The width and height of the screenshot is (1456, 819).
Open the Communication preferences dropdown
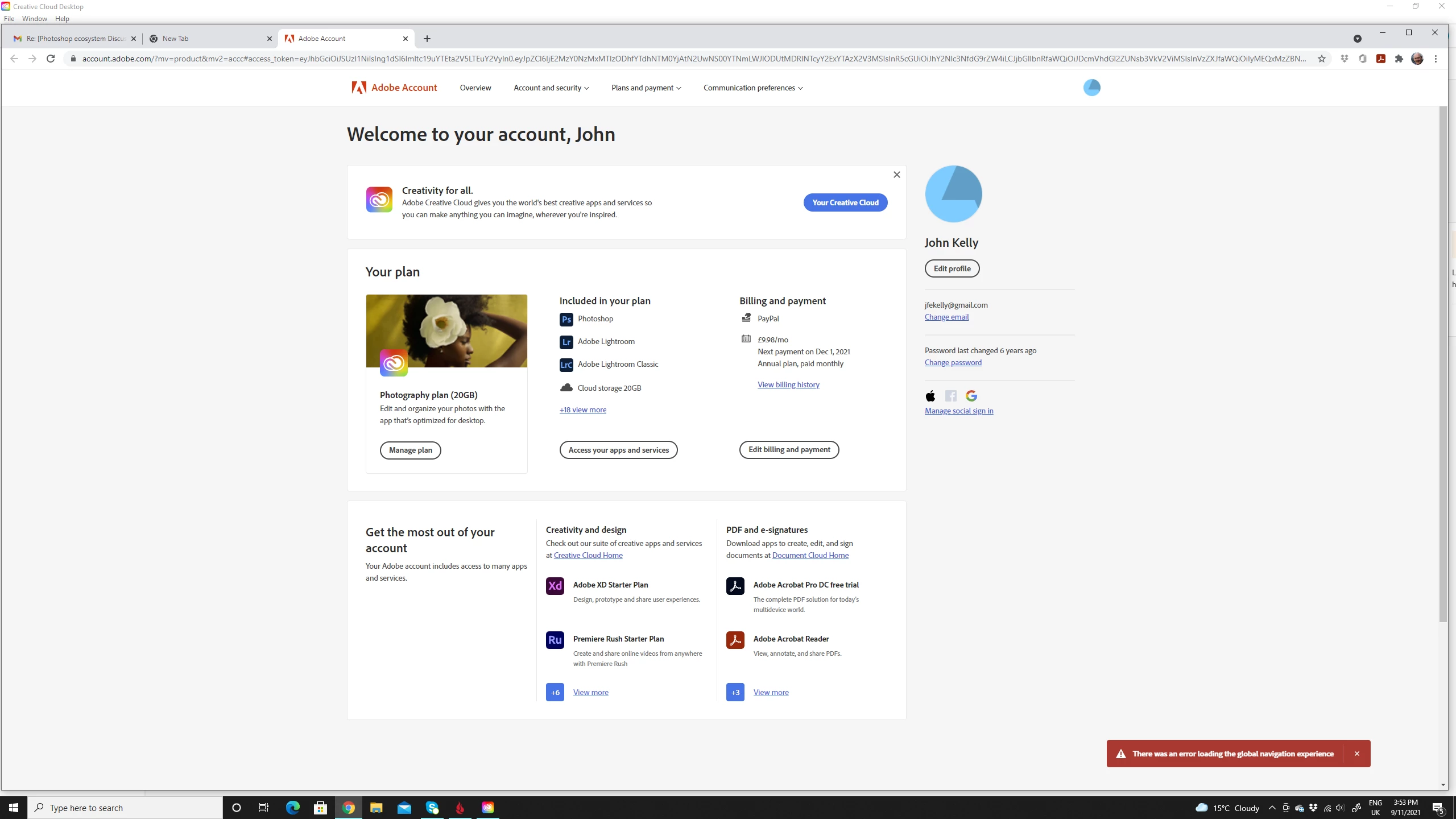[752, 88]
